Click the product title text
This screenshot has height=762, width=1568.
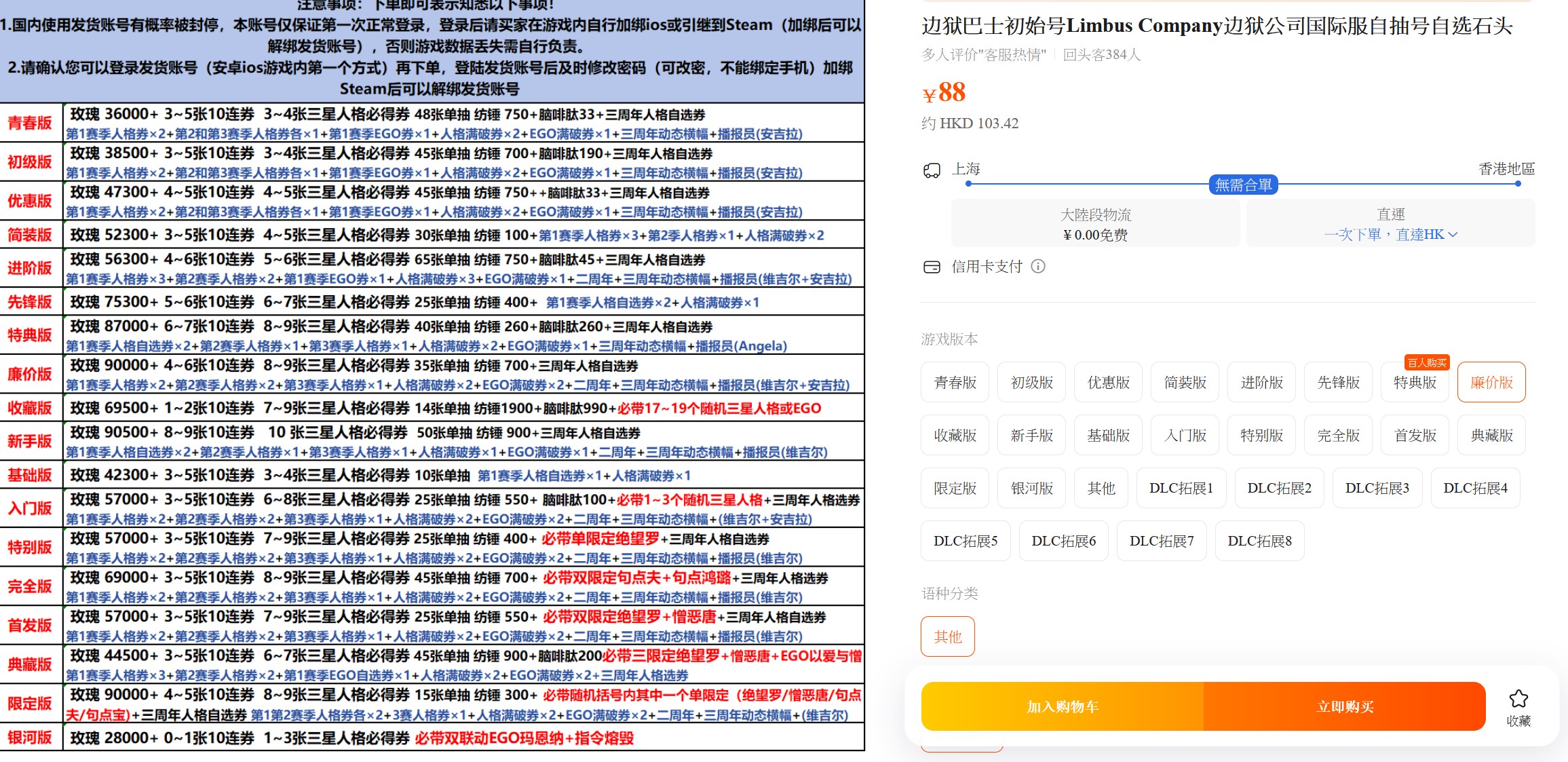(1217, 26)
